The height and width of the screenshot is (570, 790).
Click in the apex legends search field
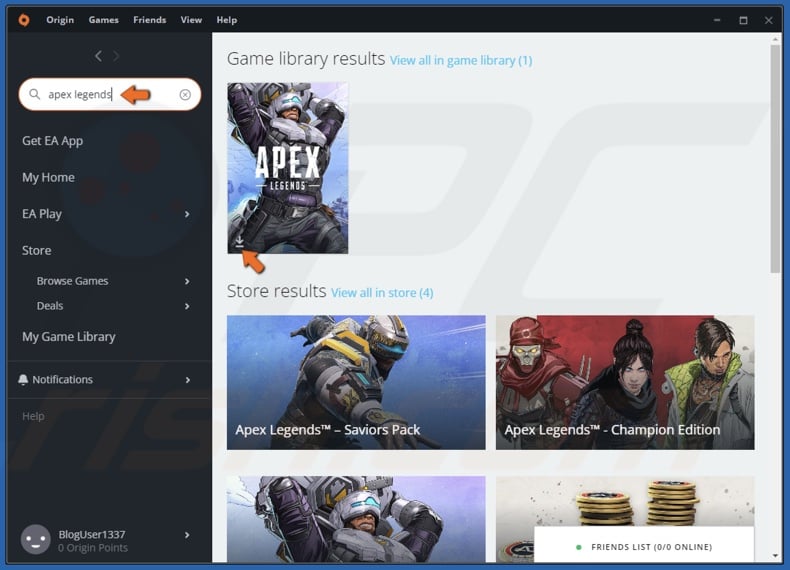(110, 94)
